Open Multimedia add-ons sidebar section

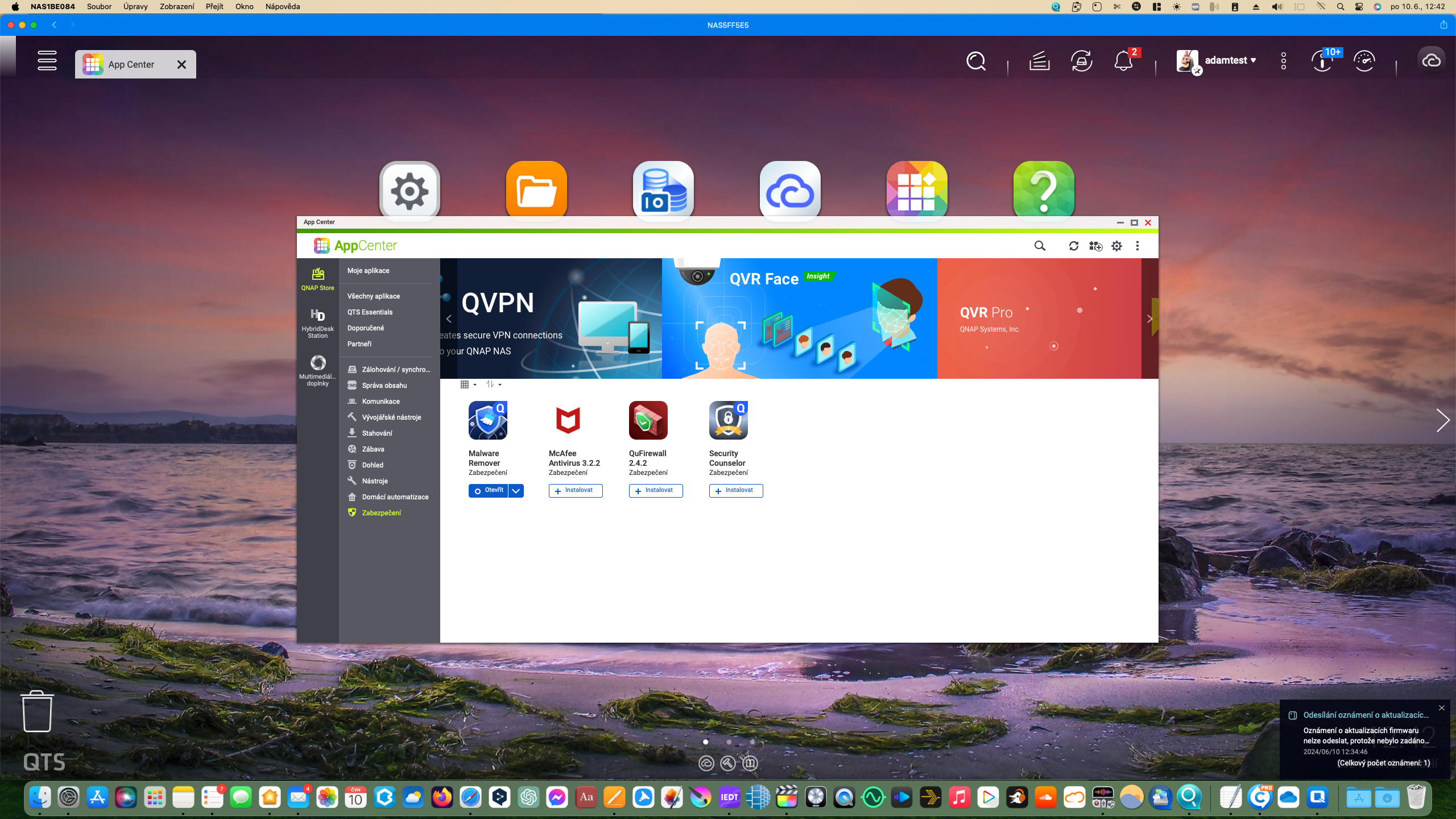[317, 370]
